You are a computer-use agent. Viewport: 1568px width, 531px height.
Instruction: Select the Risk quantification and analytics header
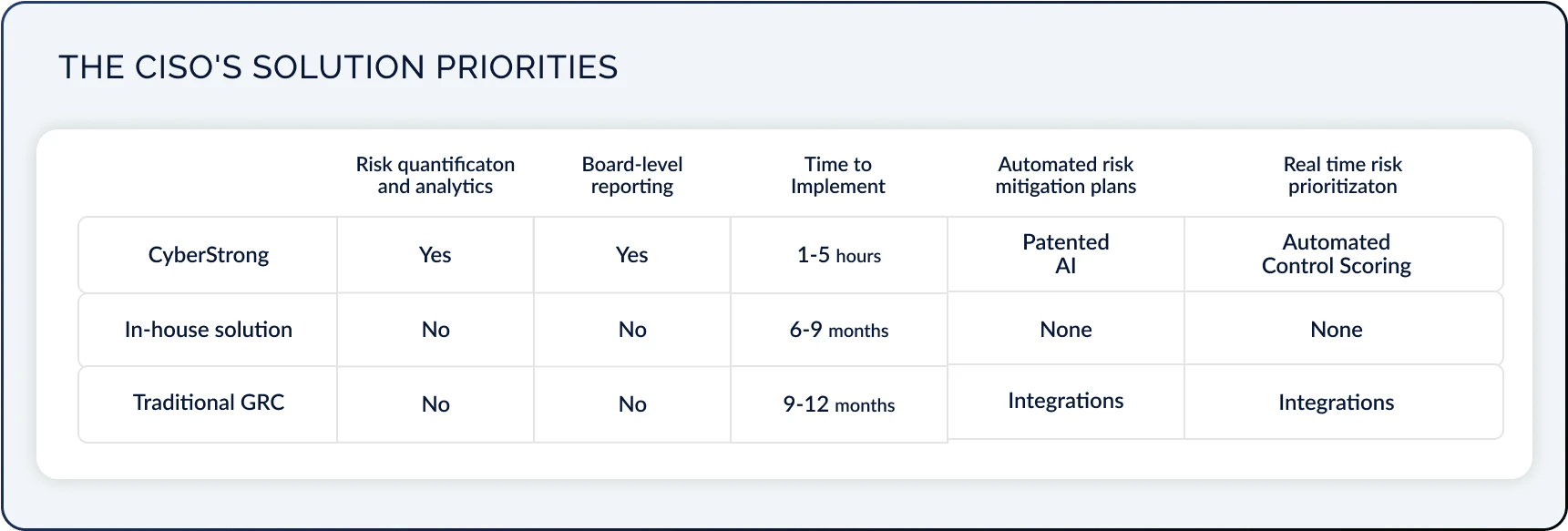point(436,175)
